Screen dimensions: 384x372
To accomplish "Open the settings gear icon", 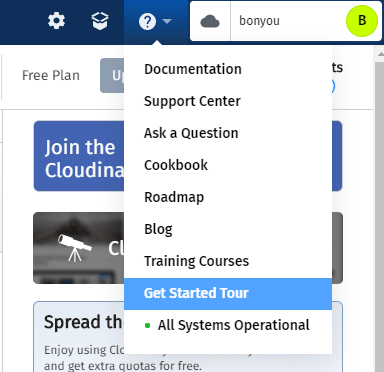I will click(56, 21).
